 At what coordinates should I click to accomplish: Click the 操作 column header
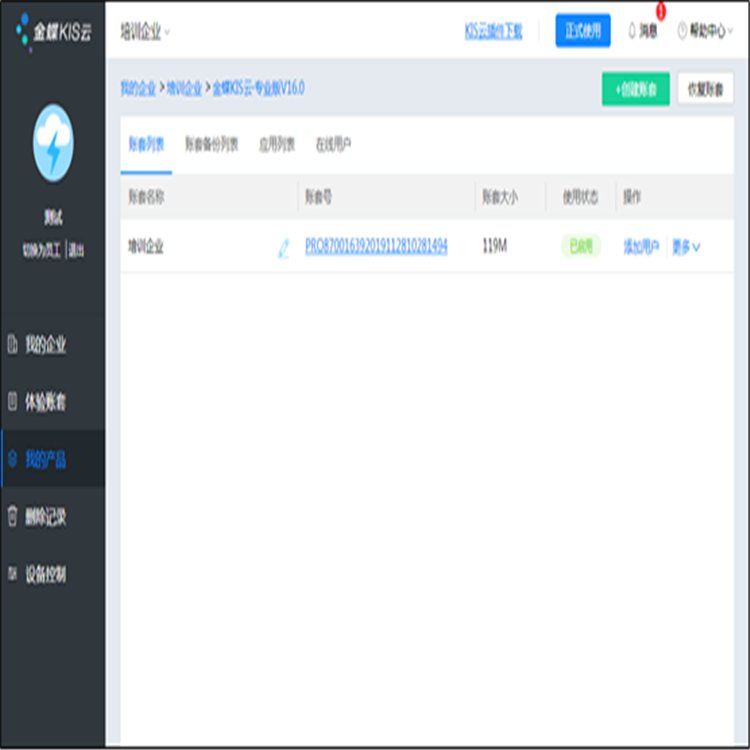pos(631,197)
